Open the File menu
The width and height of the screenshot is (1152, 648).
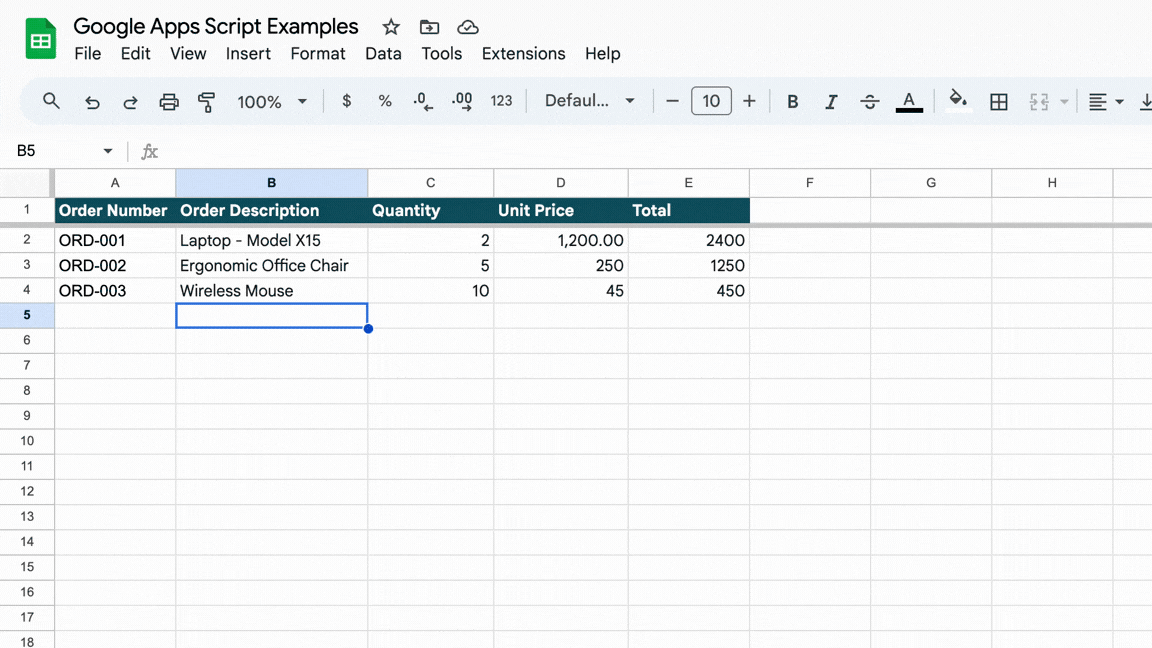pyautogui.click(x=87, y=54)
